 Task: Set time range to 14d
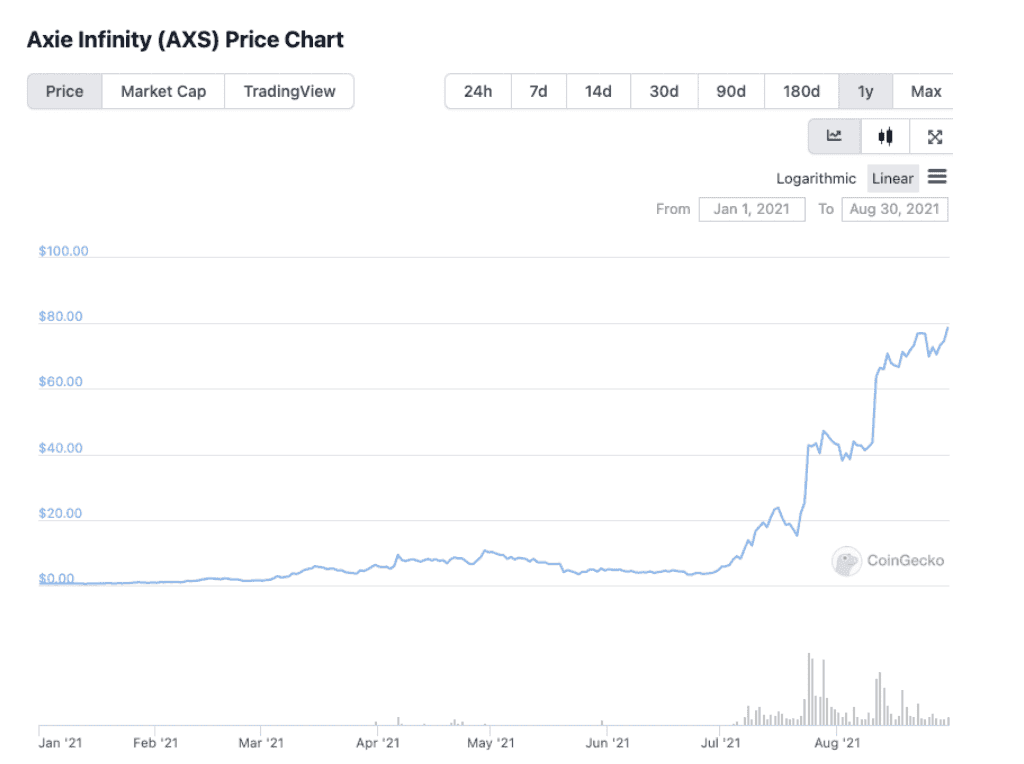pos(598,91)
